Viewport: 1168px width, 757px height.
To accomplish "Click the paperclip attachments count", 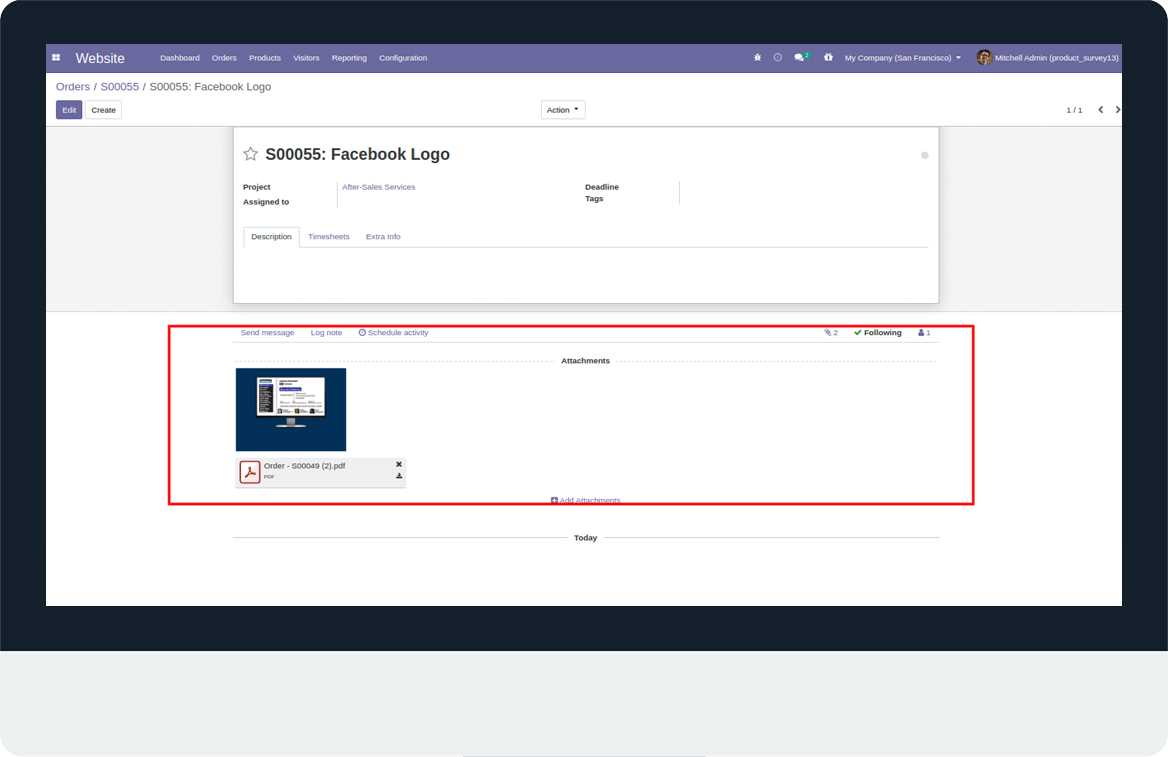I will (831, 333).
